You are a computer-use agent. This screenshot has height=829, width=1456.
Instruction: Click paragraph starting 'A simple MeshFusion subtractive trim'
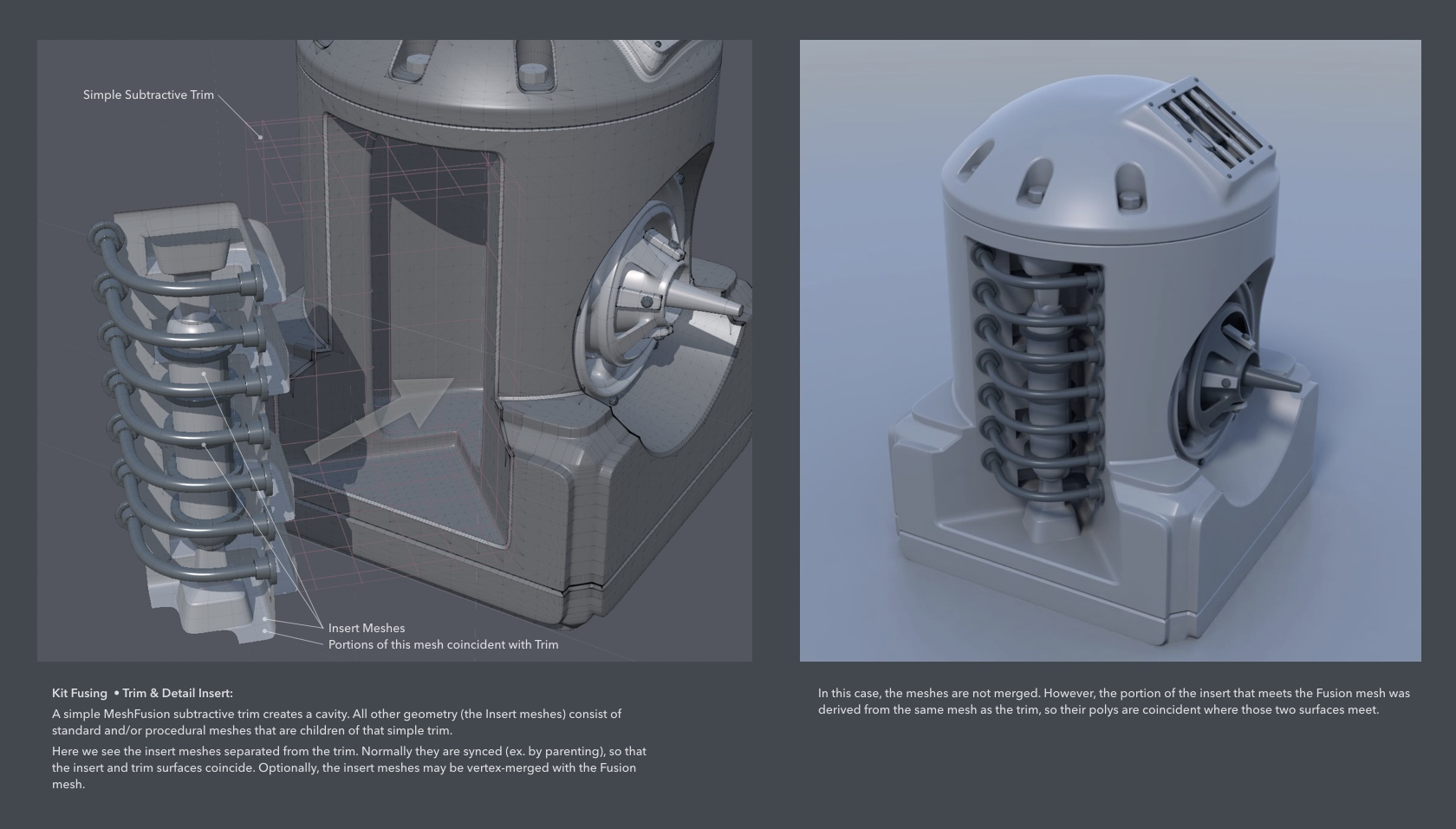coord(336,721)
